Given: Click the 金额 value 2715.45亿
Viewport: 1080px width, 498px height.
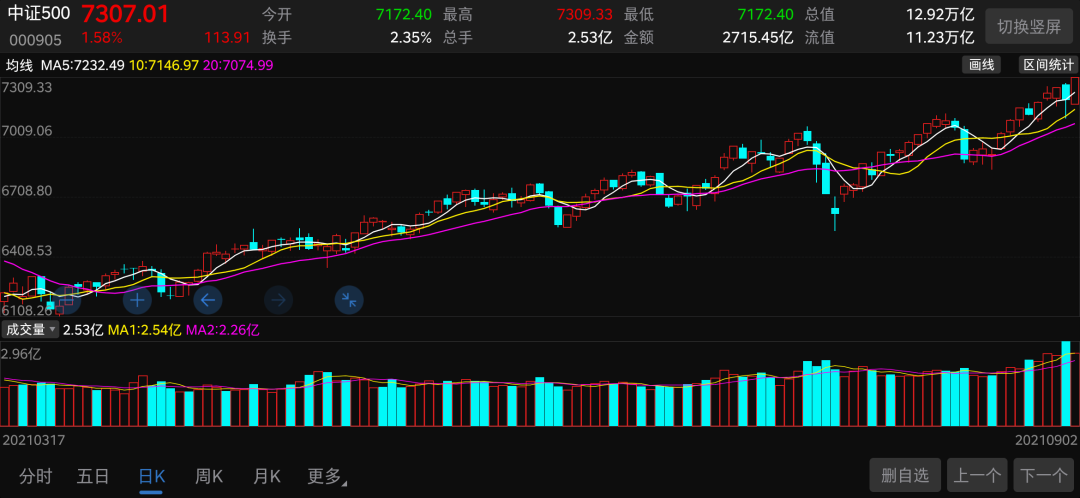Looking at the screenshot, I should (758, 37).
